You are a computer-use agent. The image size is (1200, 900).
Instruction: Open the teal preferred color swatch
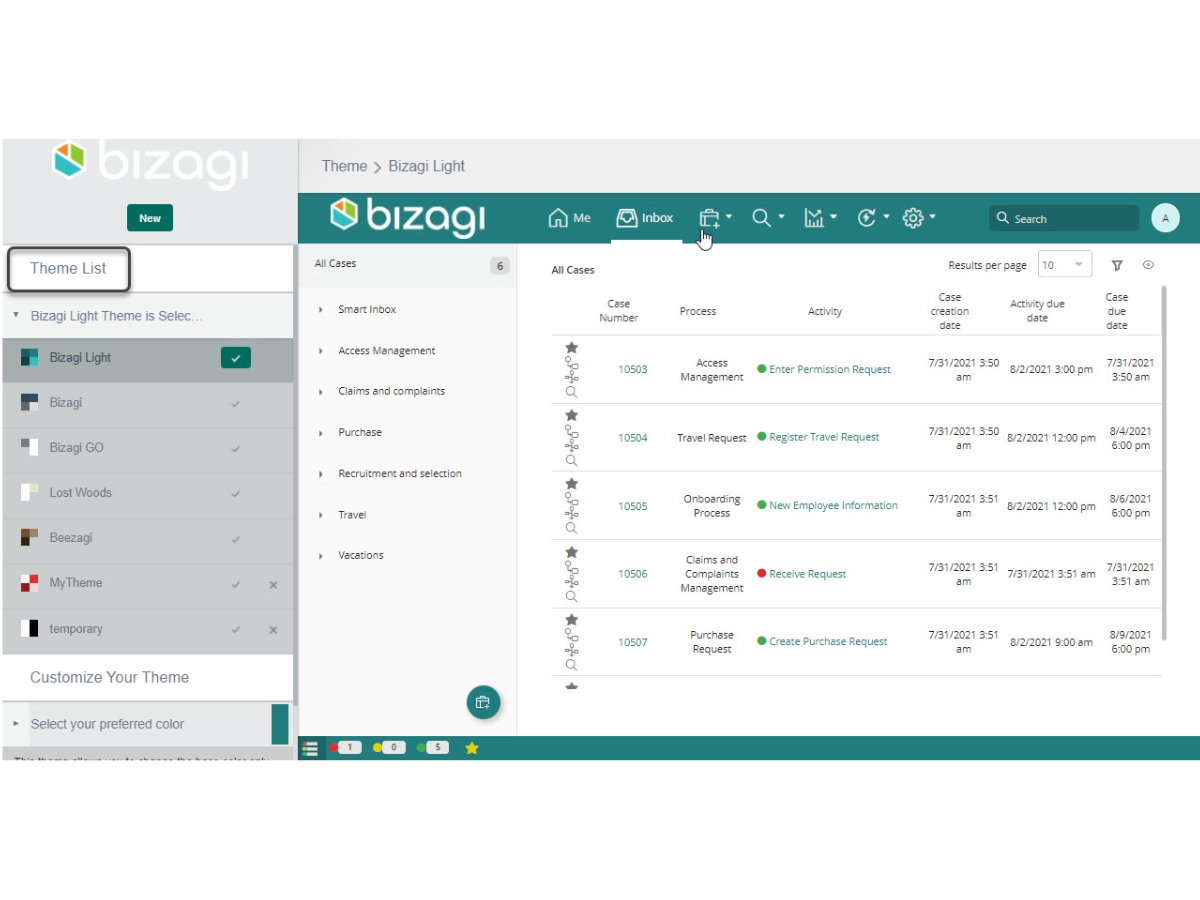[280, 724]
